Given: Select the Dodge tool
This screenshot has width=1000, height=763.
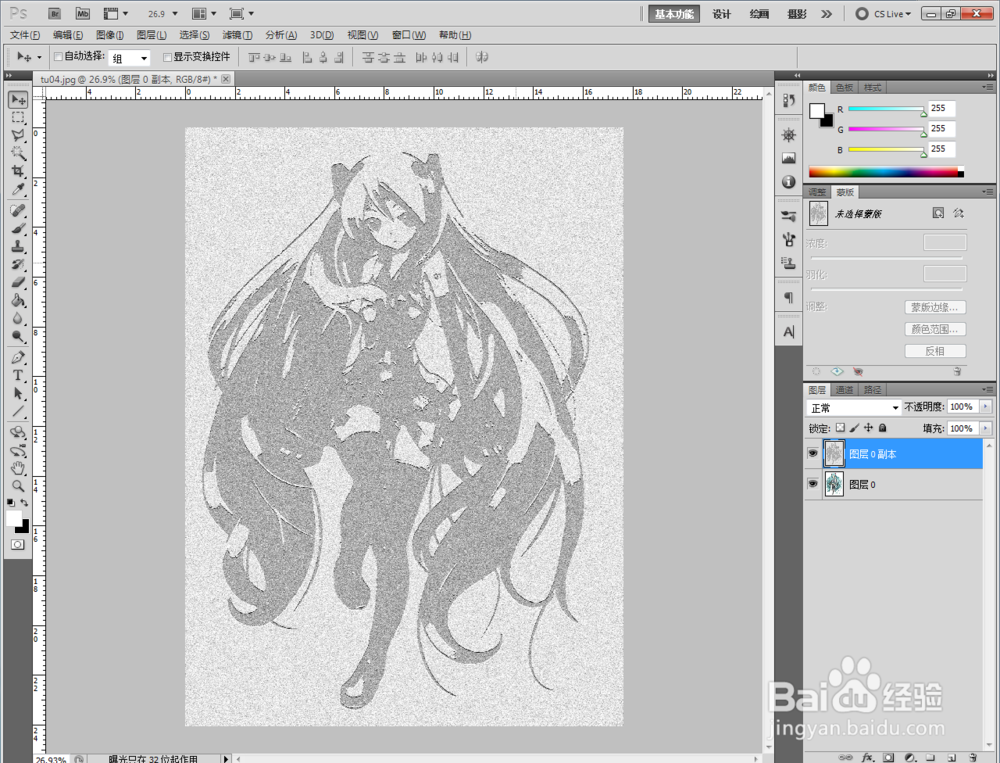Looking at the screenshot, I should click(18, 336).
